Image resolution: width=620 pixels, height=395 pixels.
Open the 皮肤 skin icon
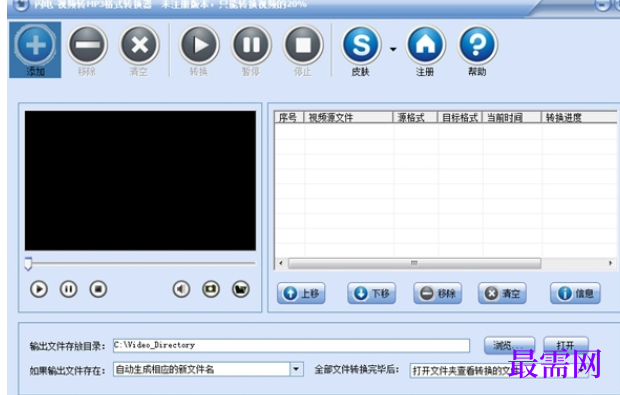click(361, 50)
